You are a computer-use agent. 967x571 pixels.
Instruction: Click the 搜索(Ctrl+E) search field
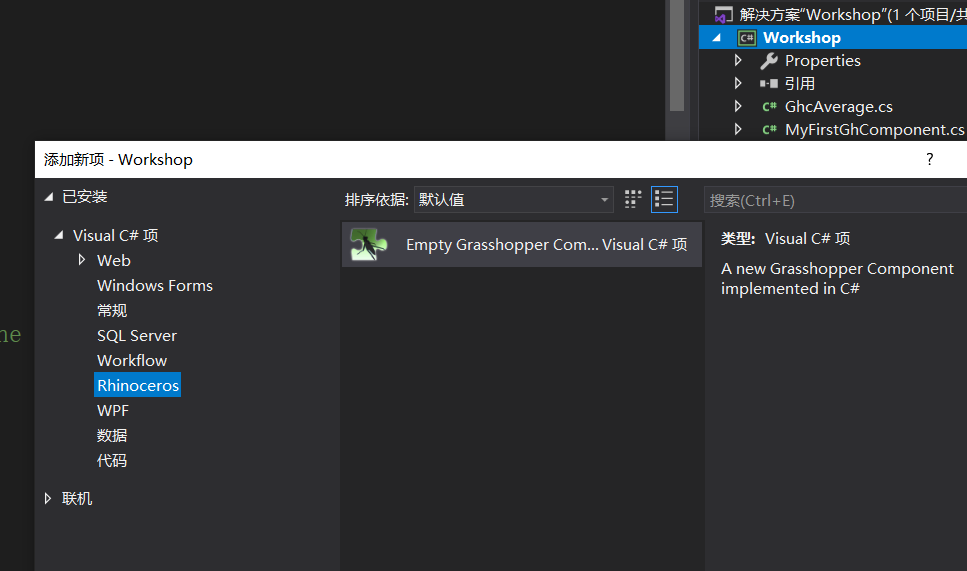pos(835,200)
